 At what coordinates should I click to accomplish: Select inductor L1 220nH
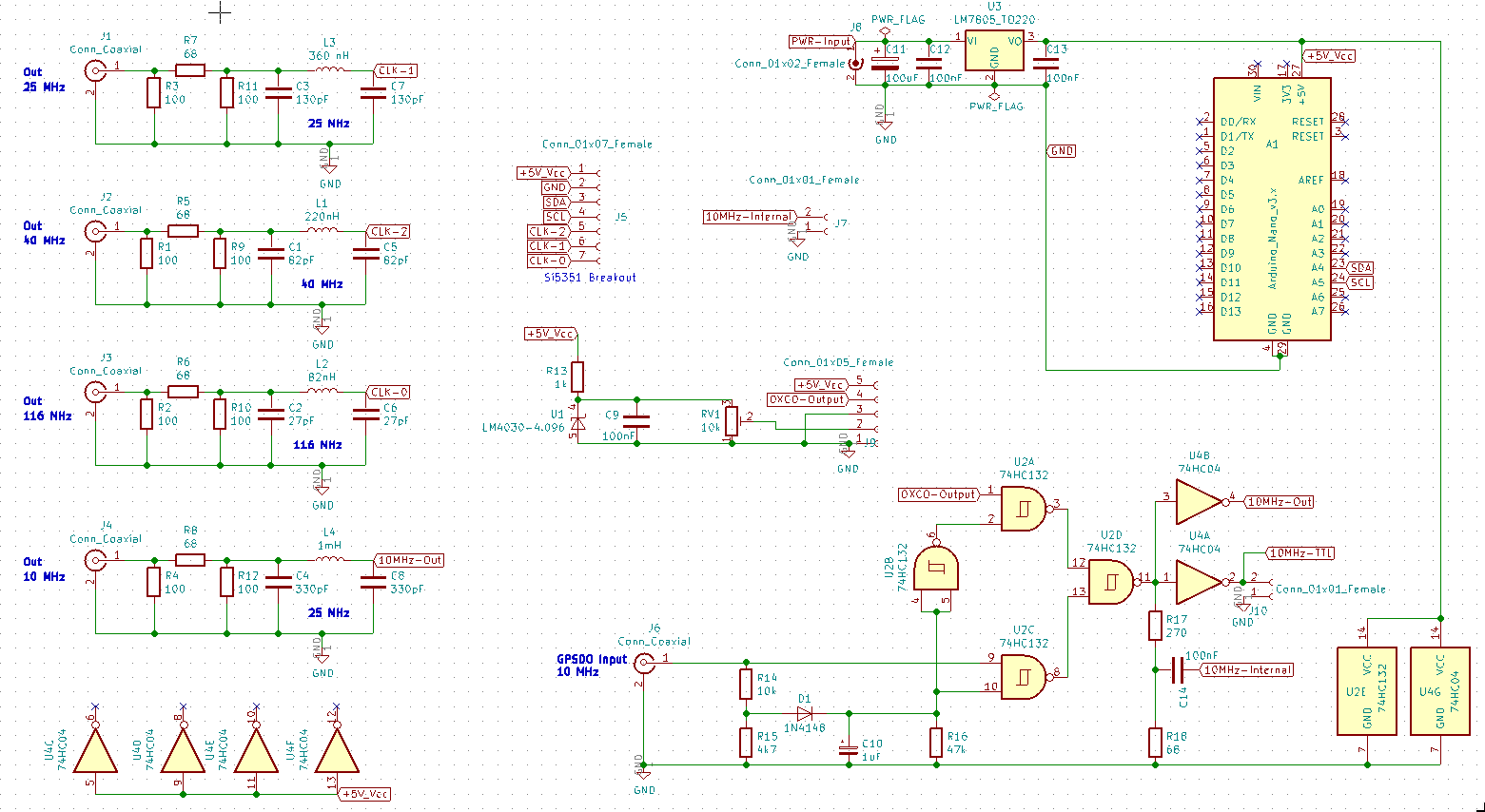(322, 229)
